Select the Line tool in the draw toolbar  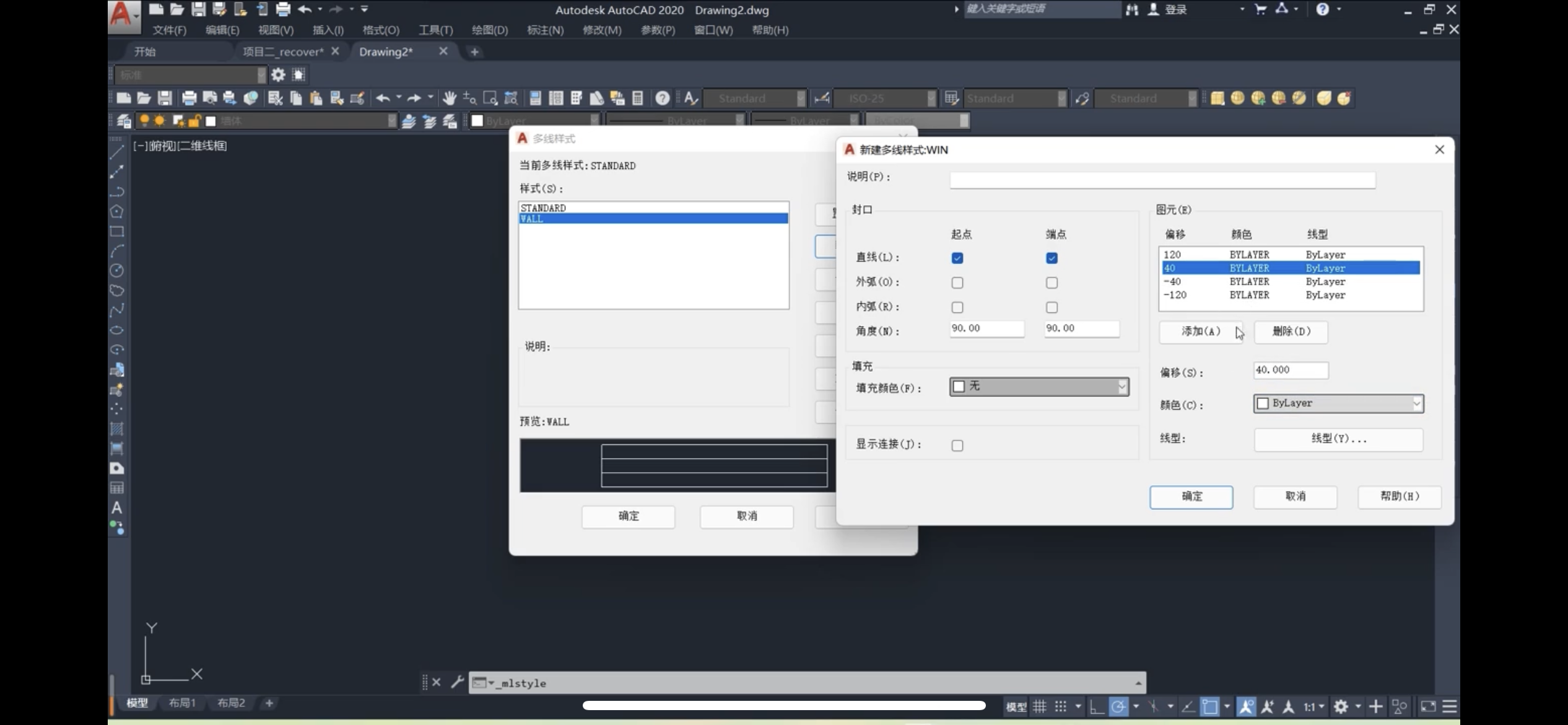[x=116, y=152]
